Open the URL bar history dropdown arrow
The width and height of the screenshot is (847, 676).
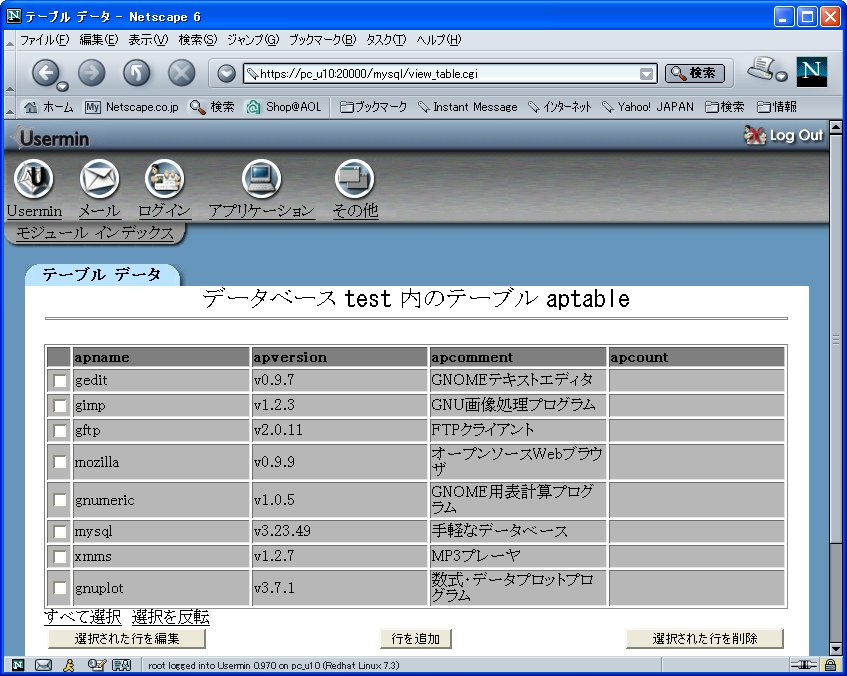(x=646, y=74)
